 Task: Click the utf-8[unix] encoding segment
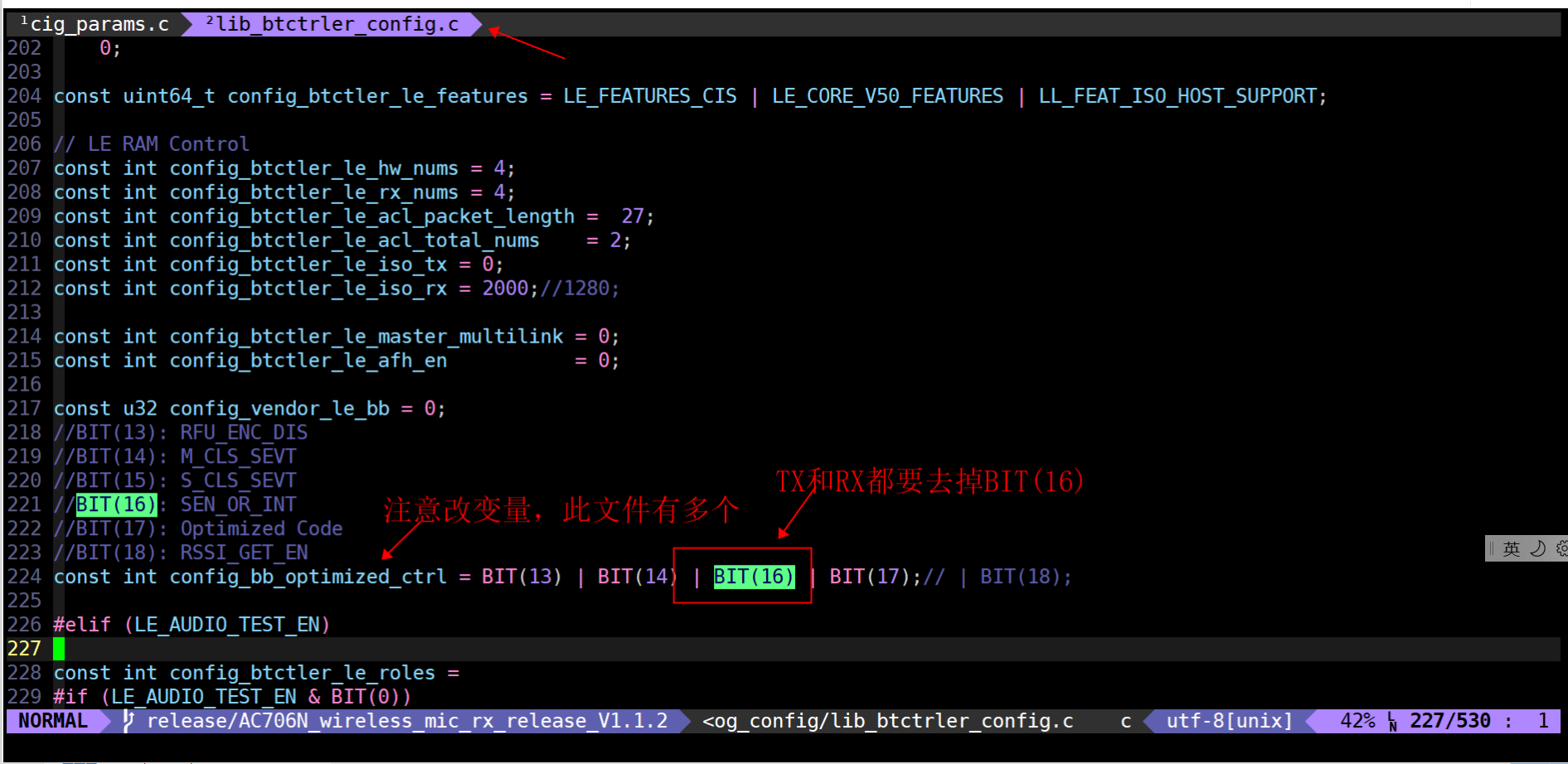[1229, 721]
